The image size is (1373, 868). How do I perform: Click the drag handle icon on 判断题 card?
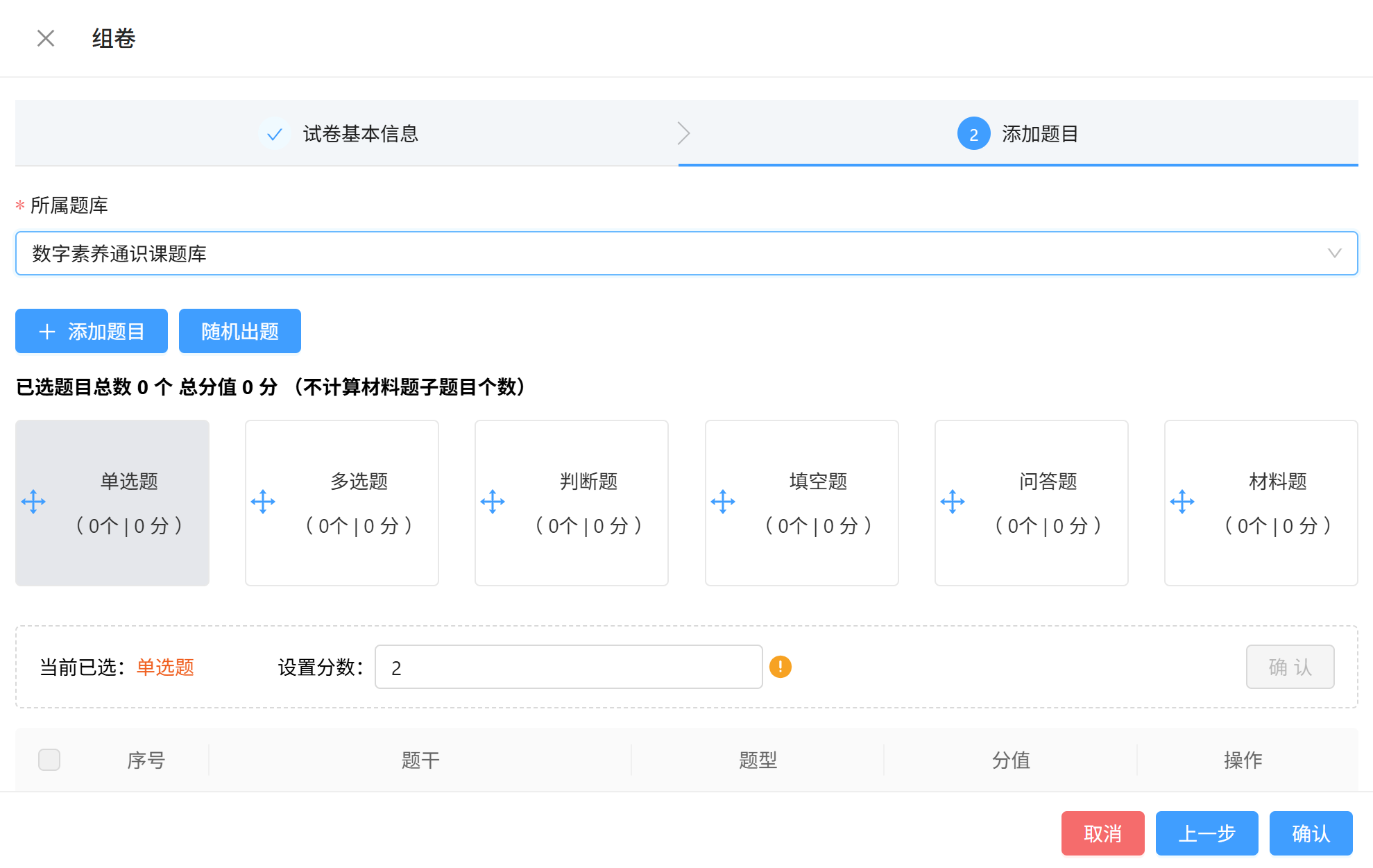coord(493,502)
